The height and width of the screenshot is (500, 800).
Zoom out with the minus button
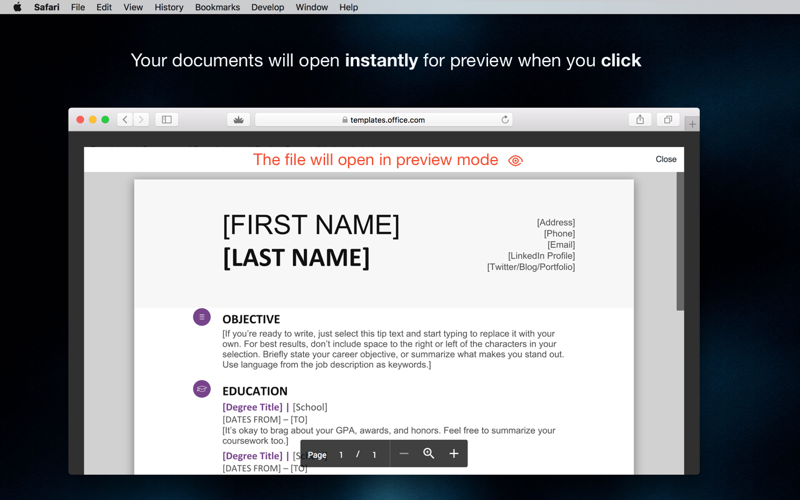pos(404,454)
